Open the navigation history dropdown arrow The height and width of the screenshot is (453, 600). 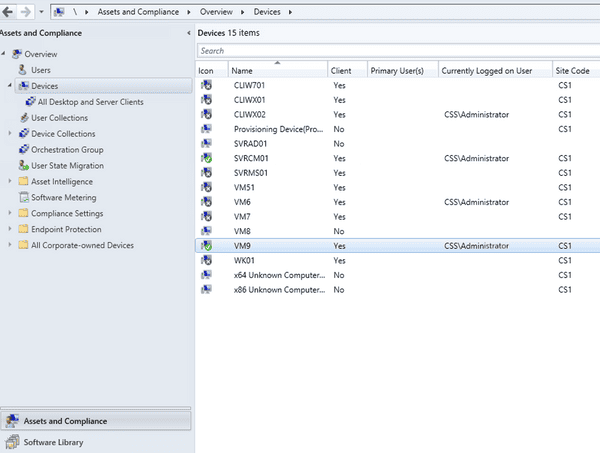click(x=41, y=12)
